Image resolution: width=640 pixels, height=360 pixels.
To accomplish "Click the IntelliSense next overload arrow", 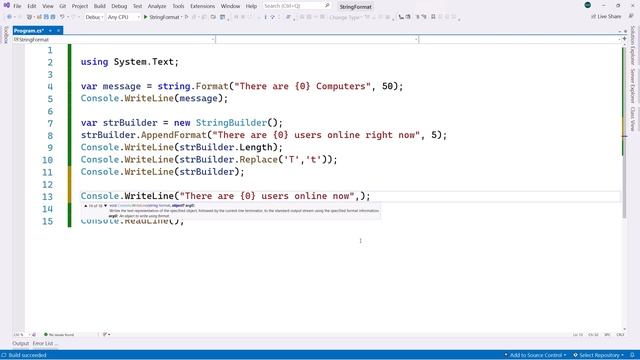I will pos(105,206).
